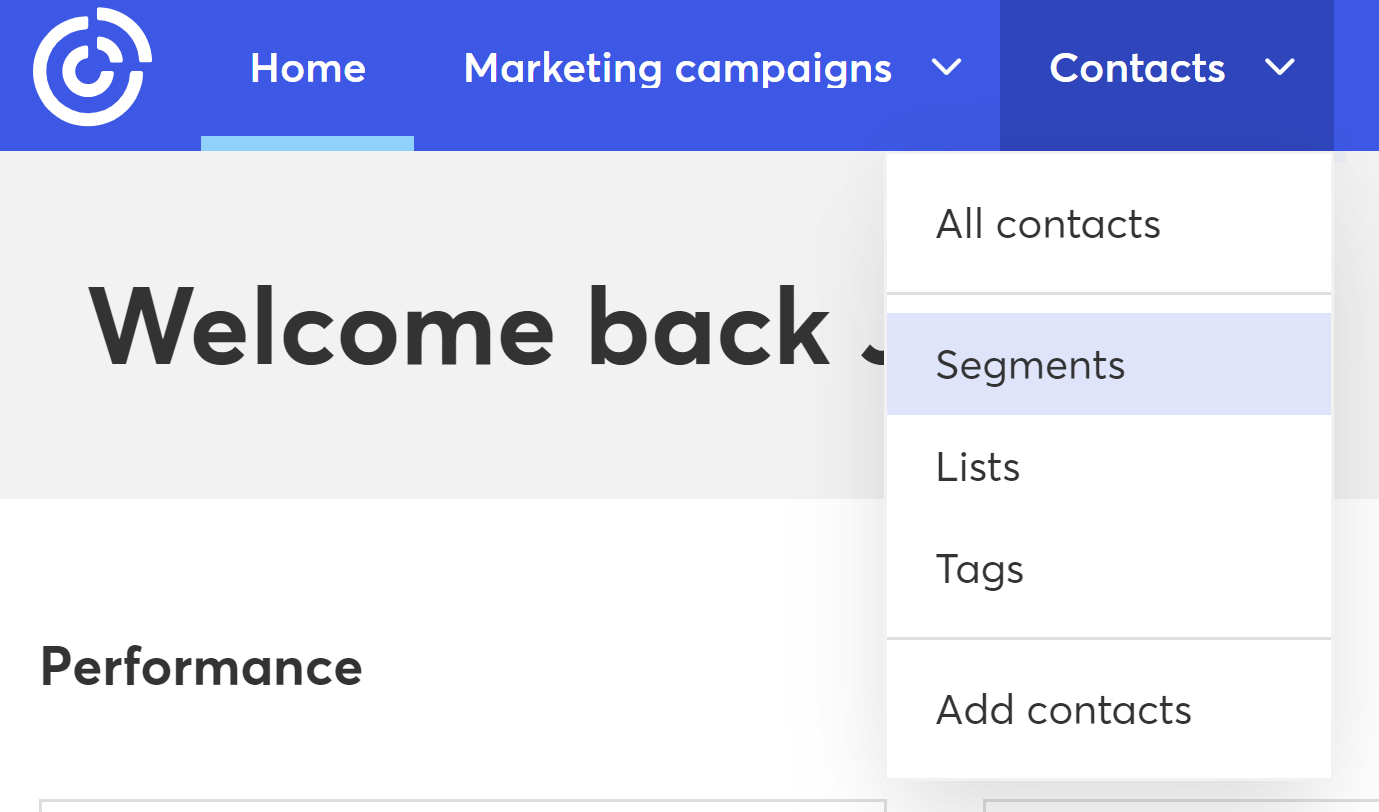This screenshot has width=1379, height=812.
Task: Open the Marketing campaigns menu
Action: click(677, 68)
